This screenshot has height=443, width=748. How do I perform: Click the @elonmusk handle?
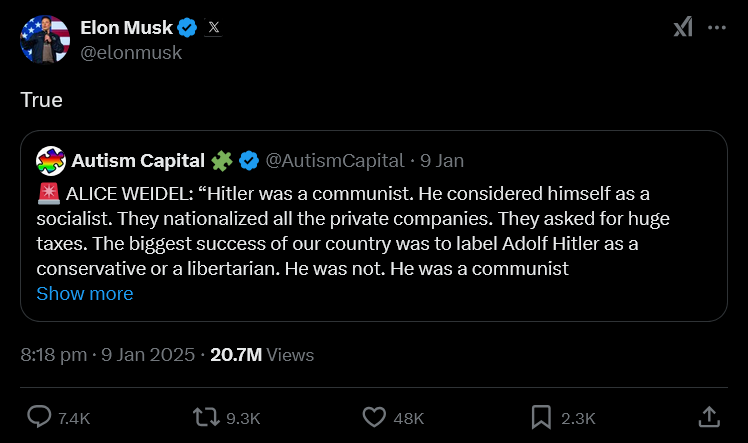(131, 53)
